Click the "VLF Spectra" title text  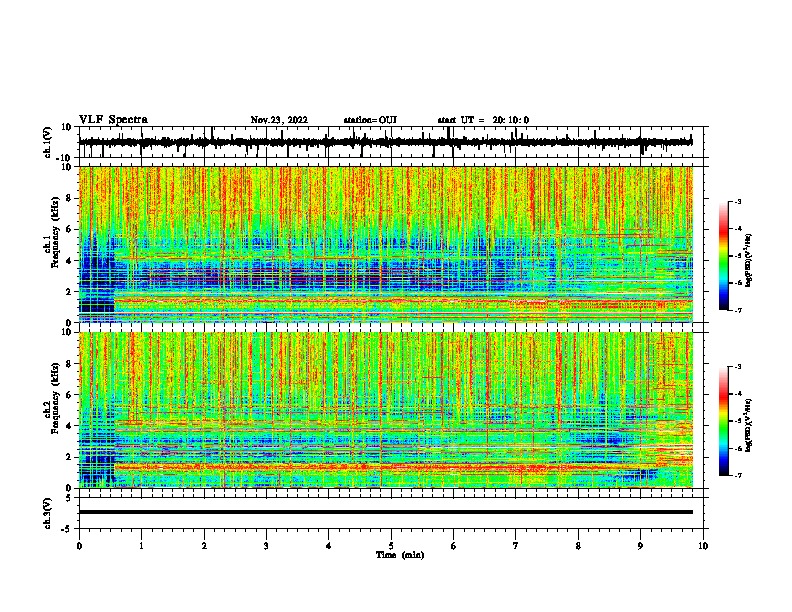pos(113,120)
